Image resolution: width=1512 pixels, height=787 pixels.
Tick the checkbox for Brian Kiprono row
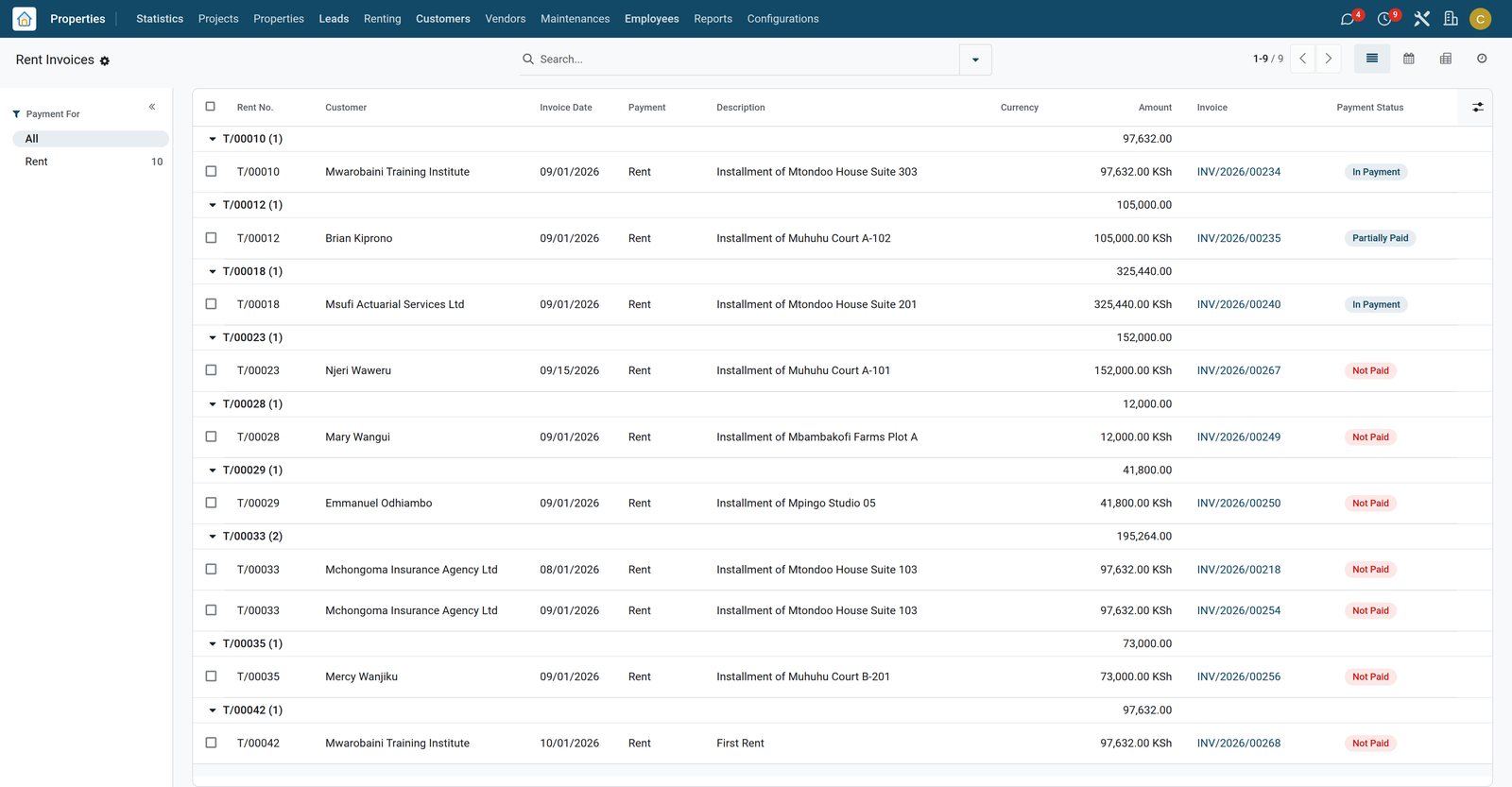coord(211,238)
